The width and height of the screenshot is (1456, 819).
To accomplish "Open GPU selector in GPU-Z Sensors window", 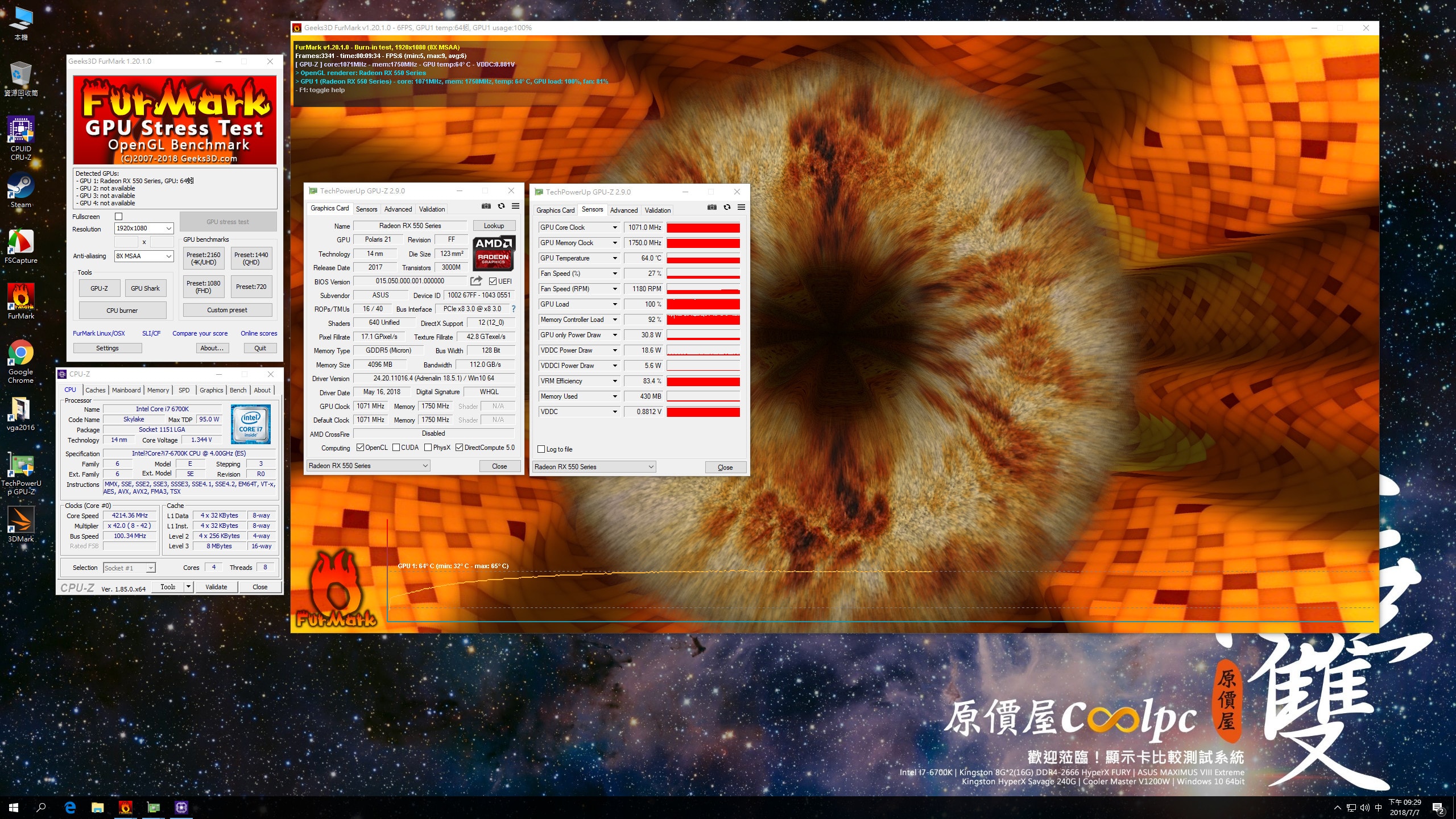I will tap(594, 467).
